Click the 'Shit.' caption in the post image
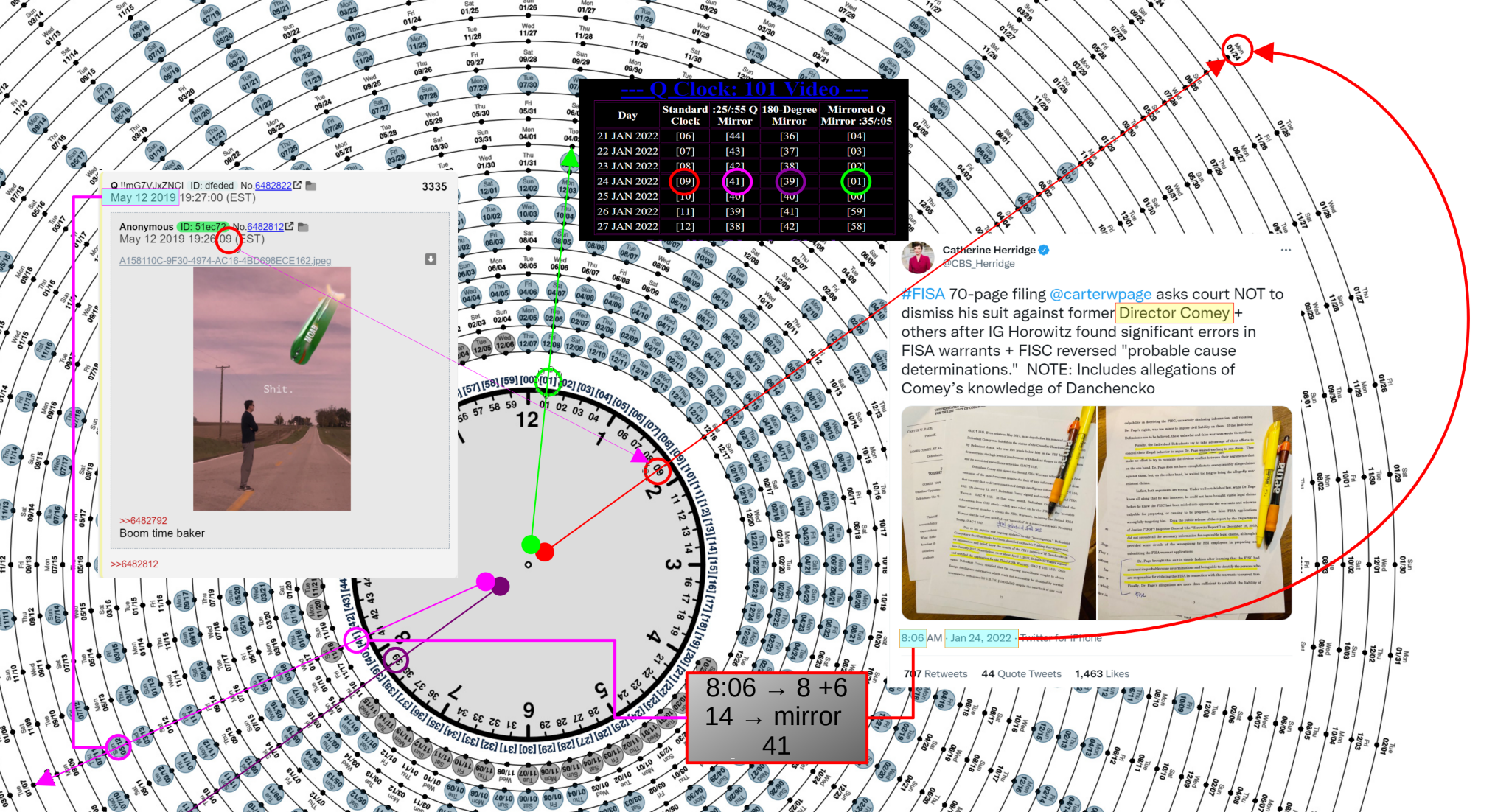Image resolution: width=1509 pixels, height=812 pixels. [x=278, y=389]
